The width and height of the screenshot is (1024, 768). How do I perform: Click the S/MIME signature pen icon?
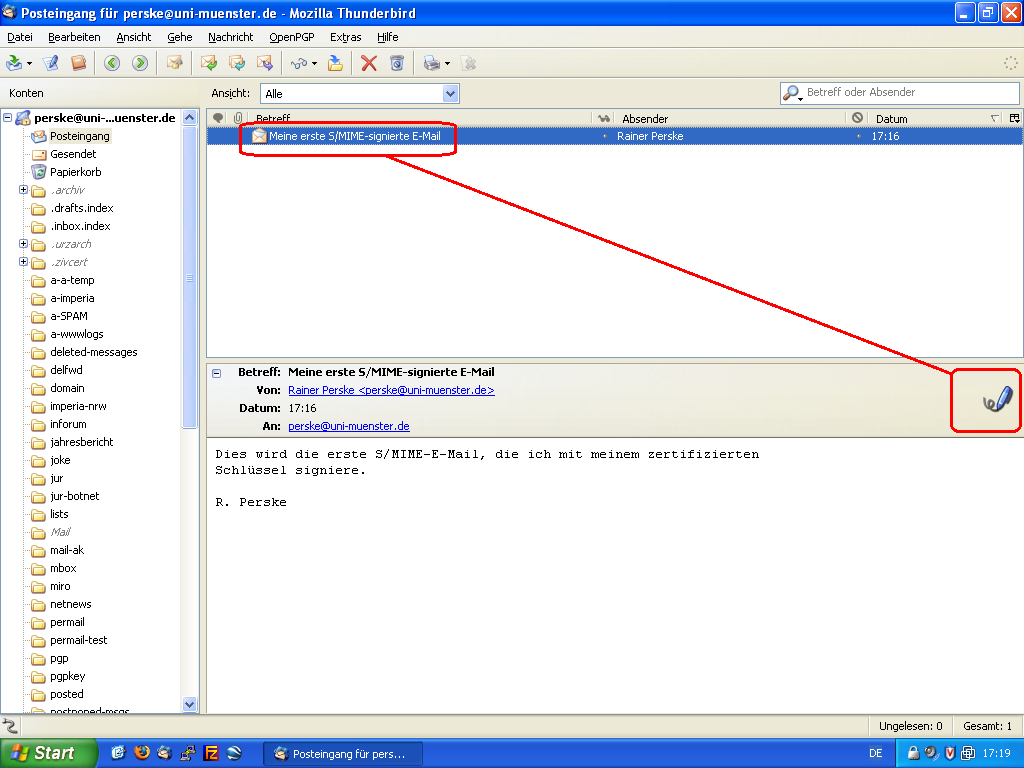(996, 400)
